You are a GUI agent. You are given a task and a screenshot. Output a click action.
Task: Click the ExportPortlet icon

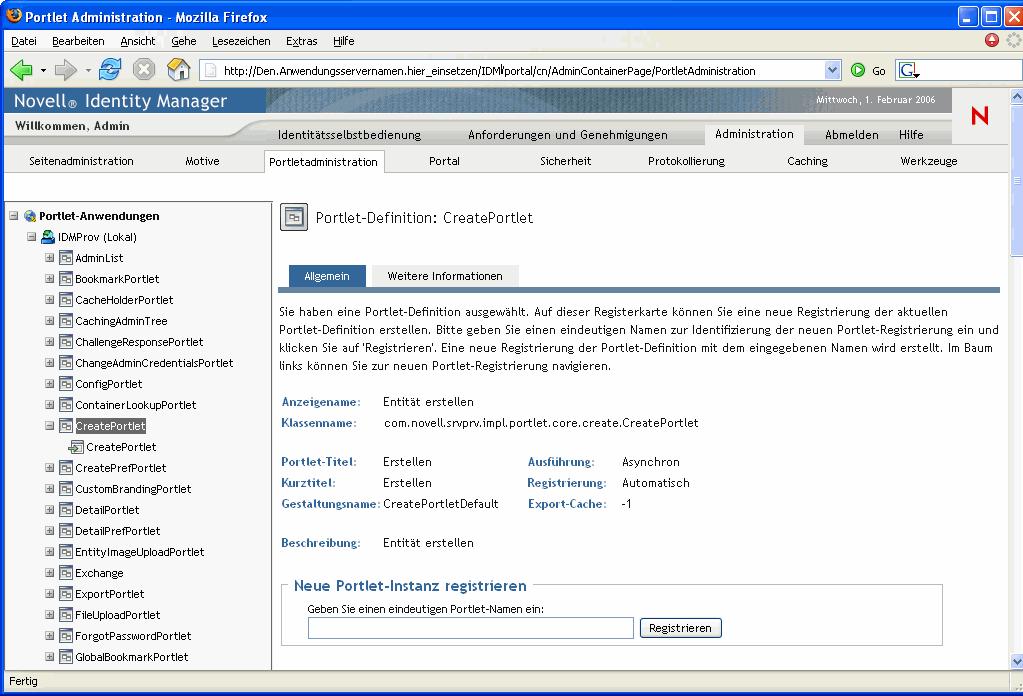[65, 594]
